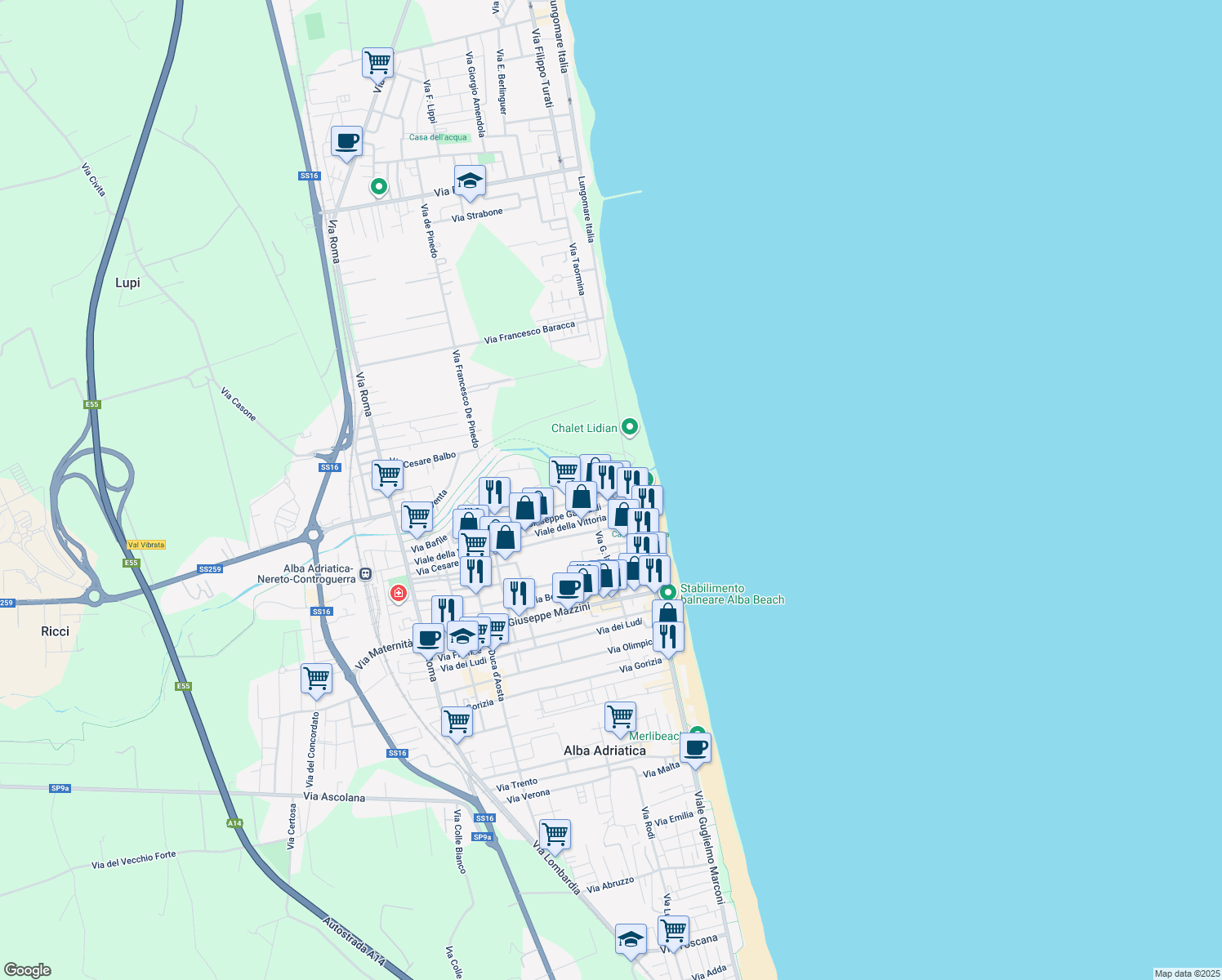
Task: Click the cafe marker left of the Via dei Ludi school marker
Action: (428, 639)
